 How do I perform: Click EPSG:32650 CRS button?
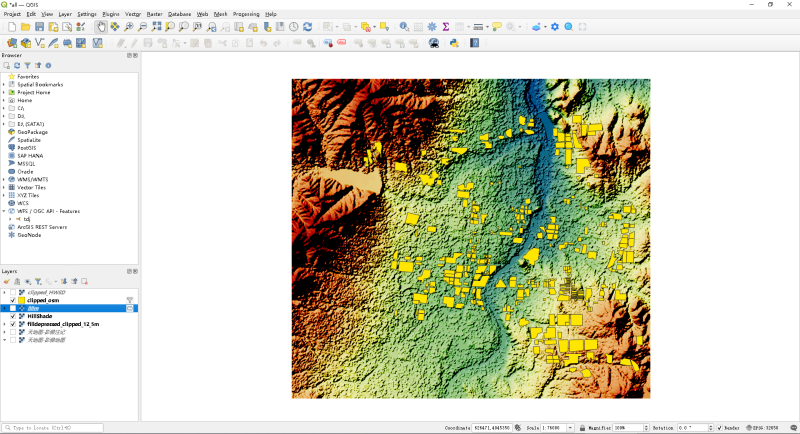pos(763,428)
